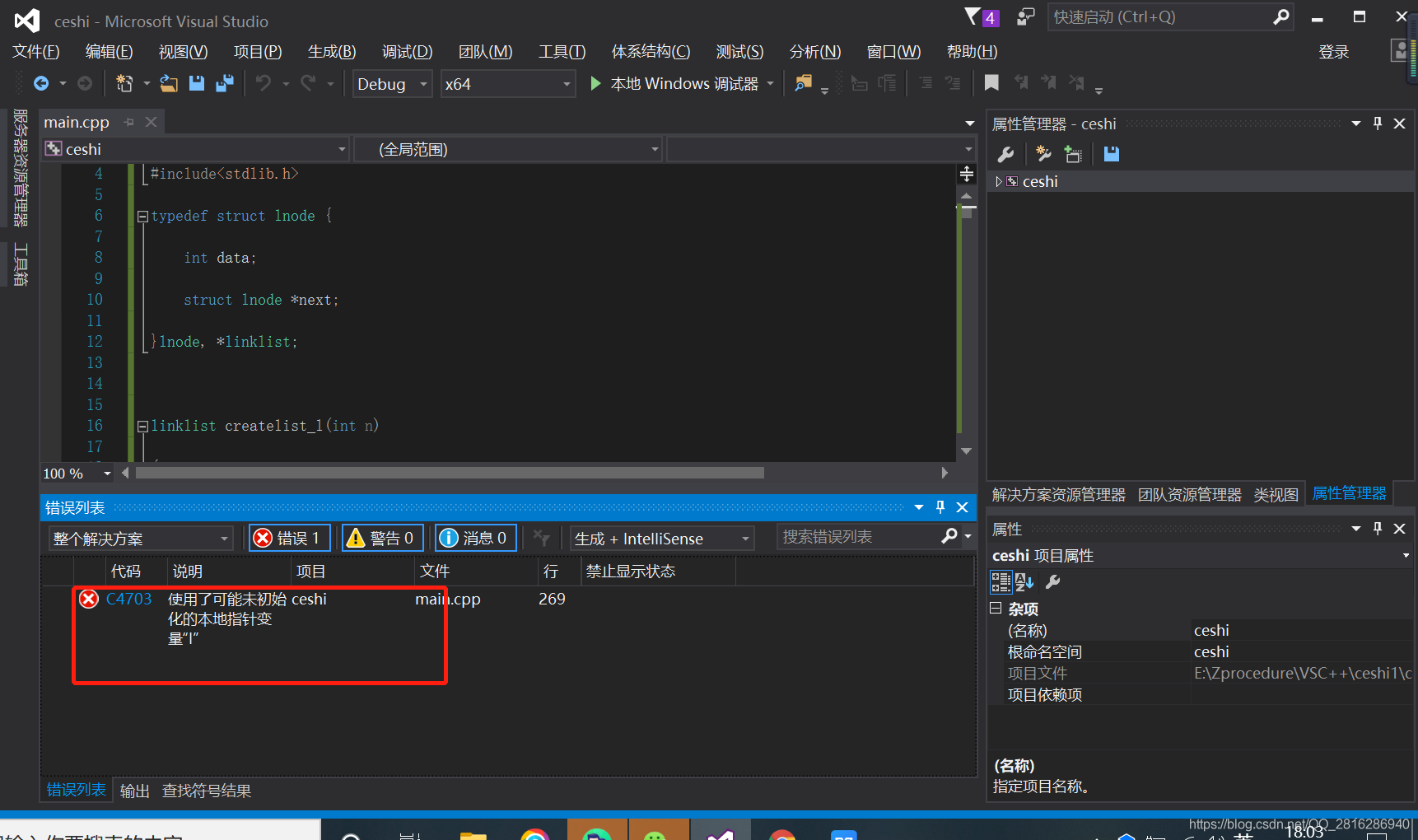Viewport: 1418px width, 840px height.
Task: Click the clear filter icon in Error List
Action: (541, 538)
